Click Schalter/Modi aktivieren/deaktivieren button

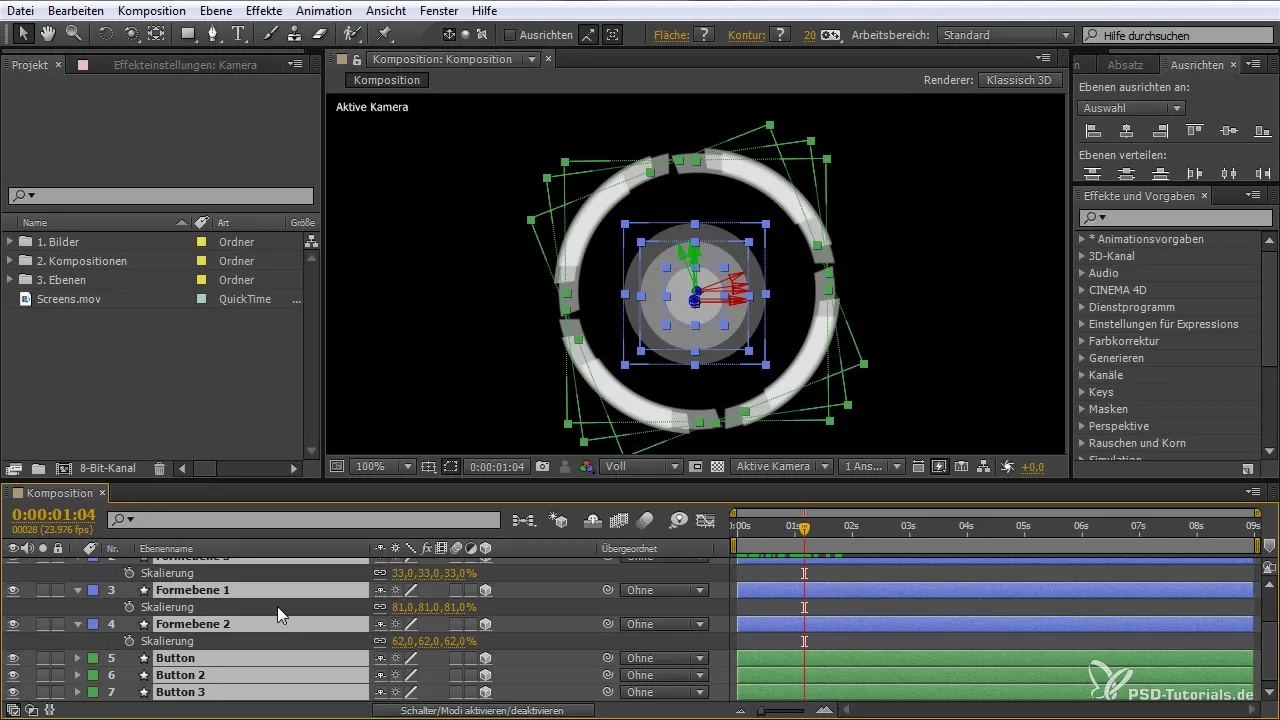[483, 710]
